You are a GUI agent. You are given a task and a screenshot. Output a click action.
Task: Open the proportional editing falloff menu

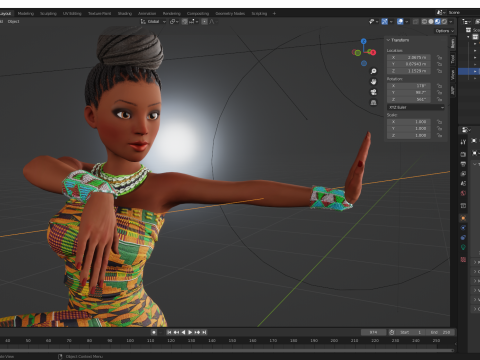(214, 21)
